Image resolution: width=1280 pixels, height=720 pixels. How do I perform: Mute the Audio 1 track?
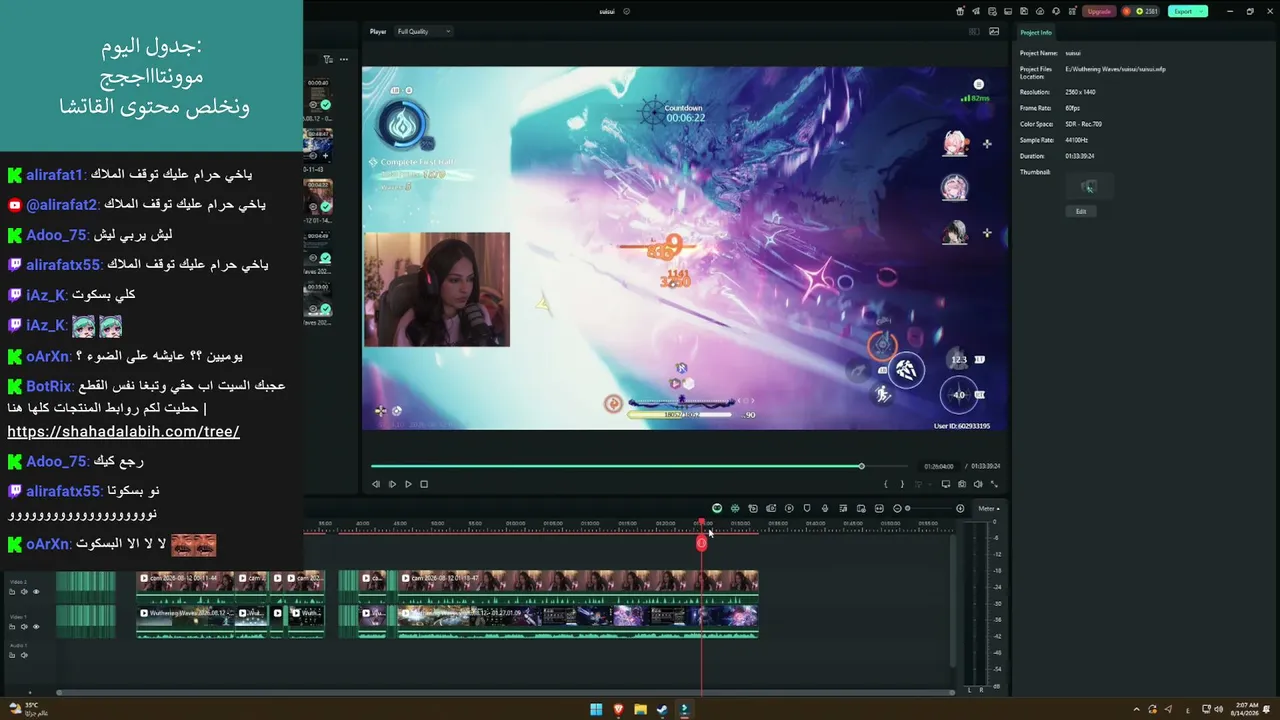coord(24,655)
